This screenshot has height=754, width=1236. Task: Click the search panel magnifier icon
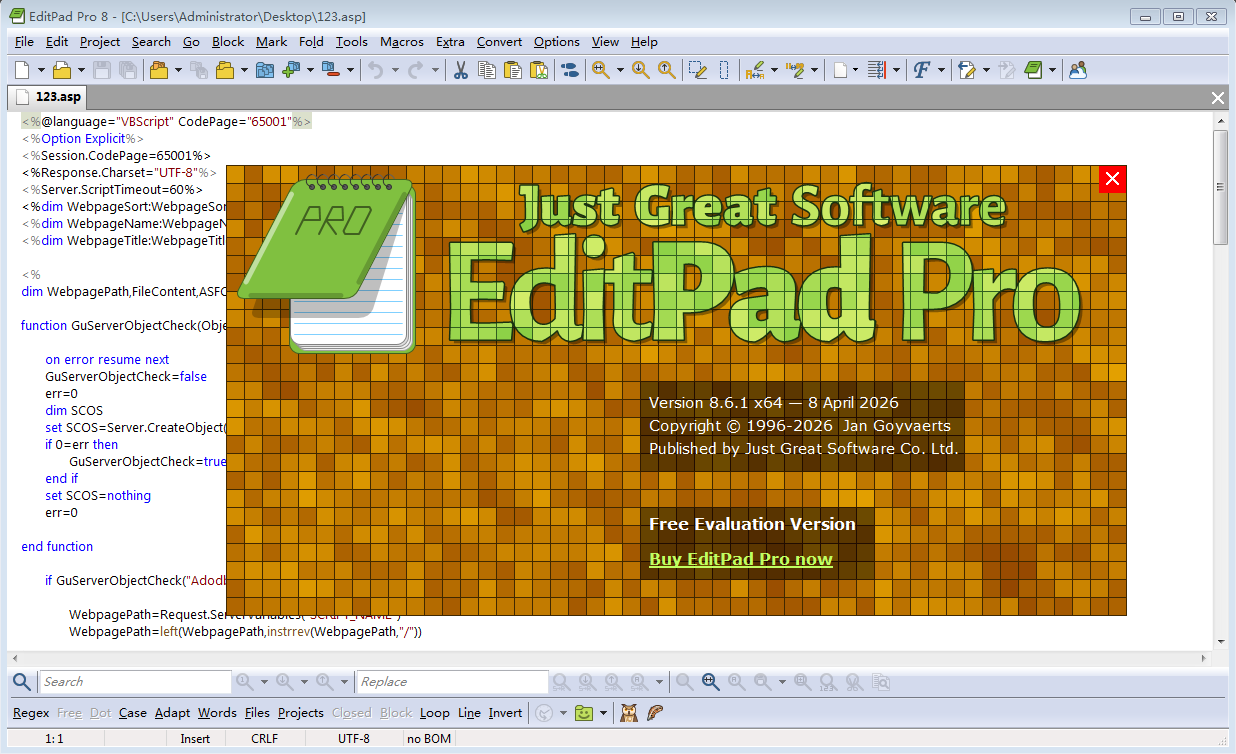pos(21,682)
